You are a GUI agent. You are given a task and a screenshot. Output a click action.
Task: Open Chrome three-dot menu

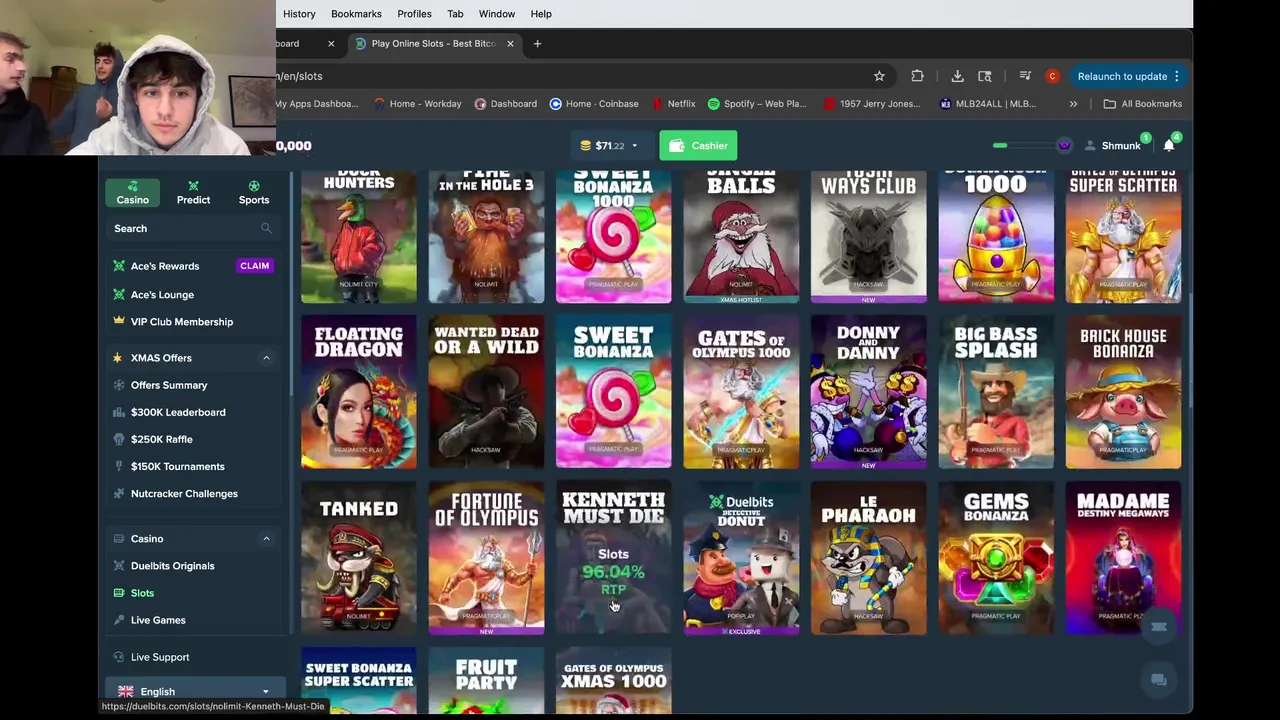click(1177, 76)
